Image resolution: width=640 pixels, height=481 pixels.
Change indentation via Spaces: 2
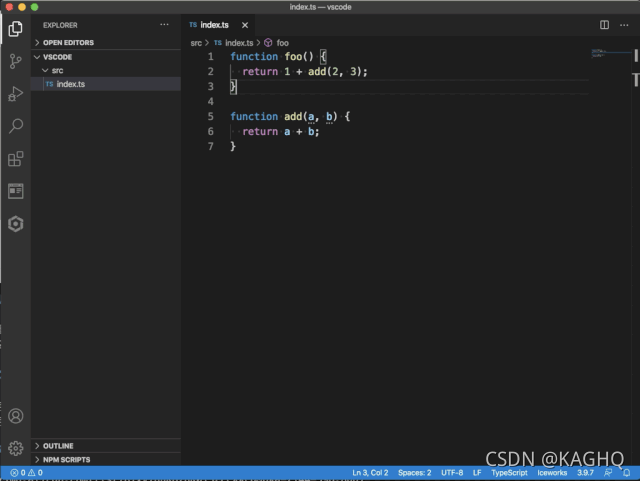(x=415, y=473)
